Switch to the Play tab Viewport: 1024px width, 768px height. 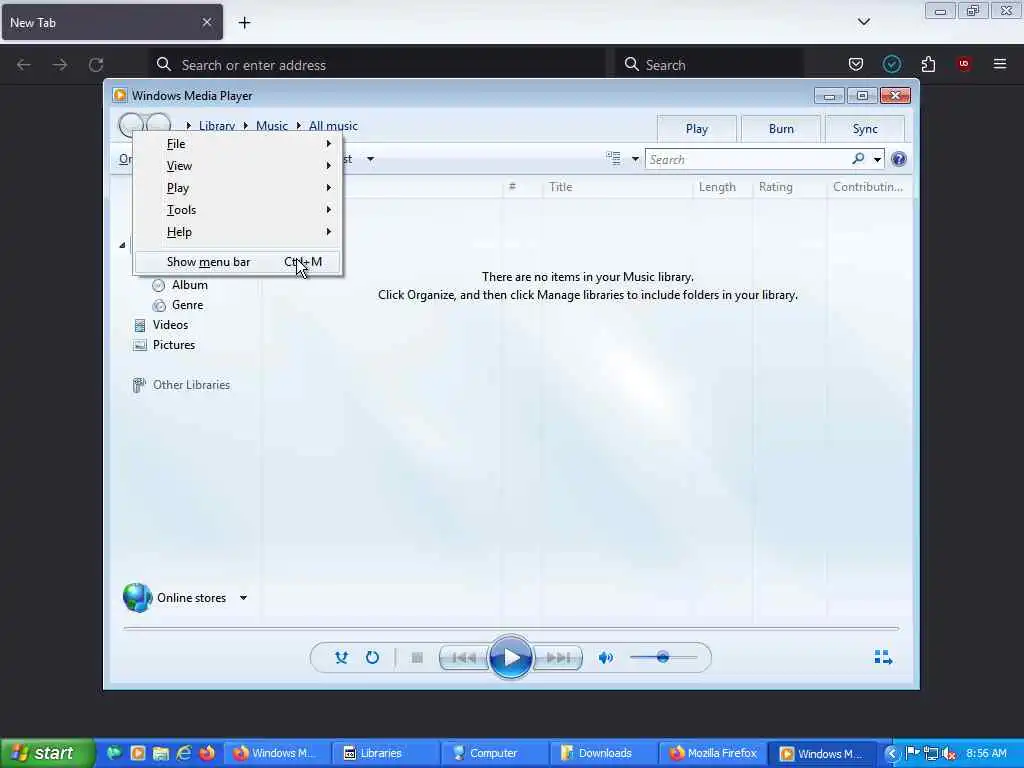click(697, 129)
